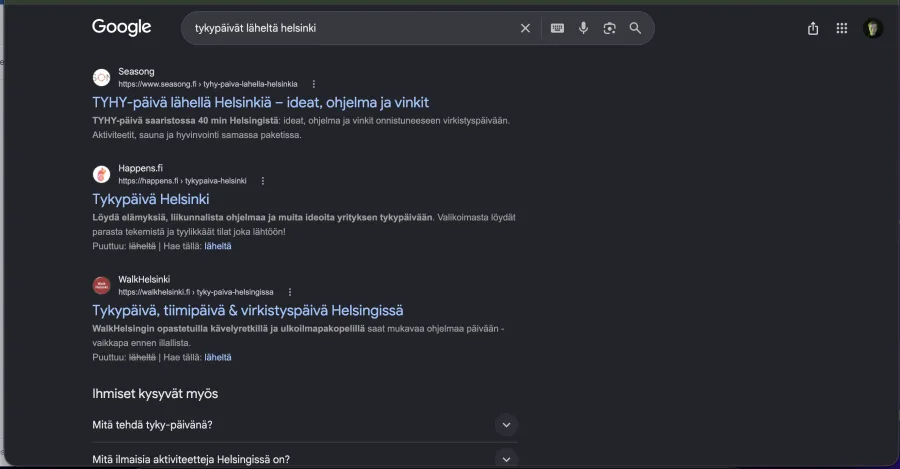
Task: Open the Google apps grid
Action: 841,28
